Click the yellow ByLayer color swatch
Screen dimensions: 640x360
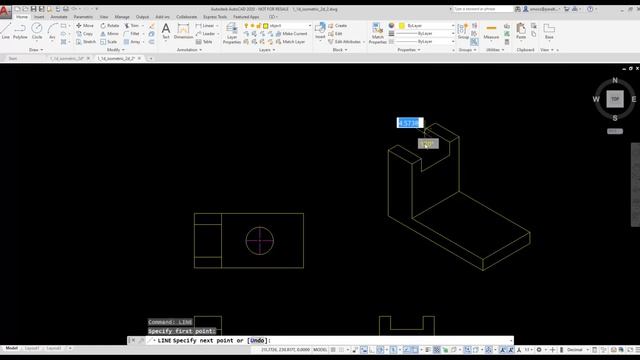[x=402, y=25]
